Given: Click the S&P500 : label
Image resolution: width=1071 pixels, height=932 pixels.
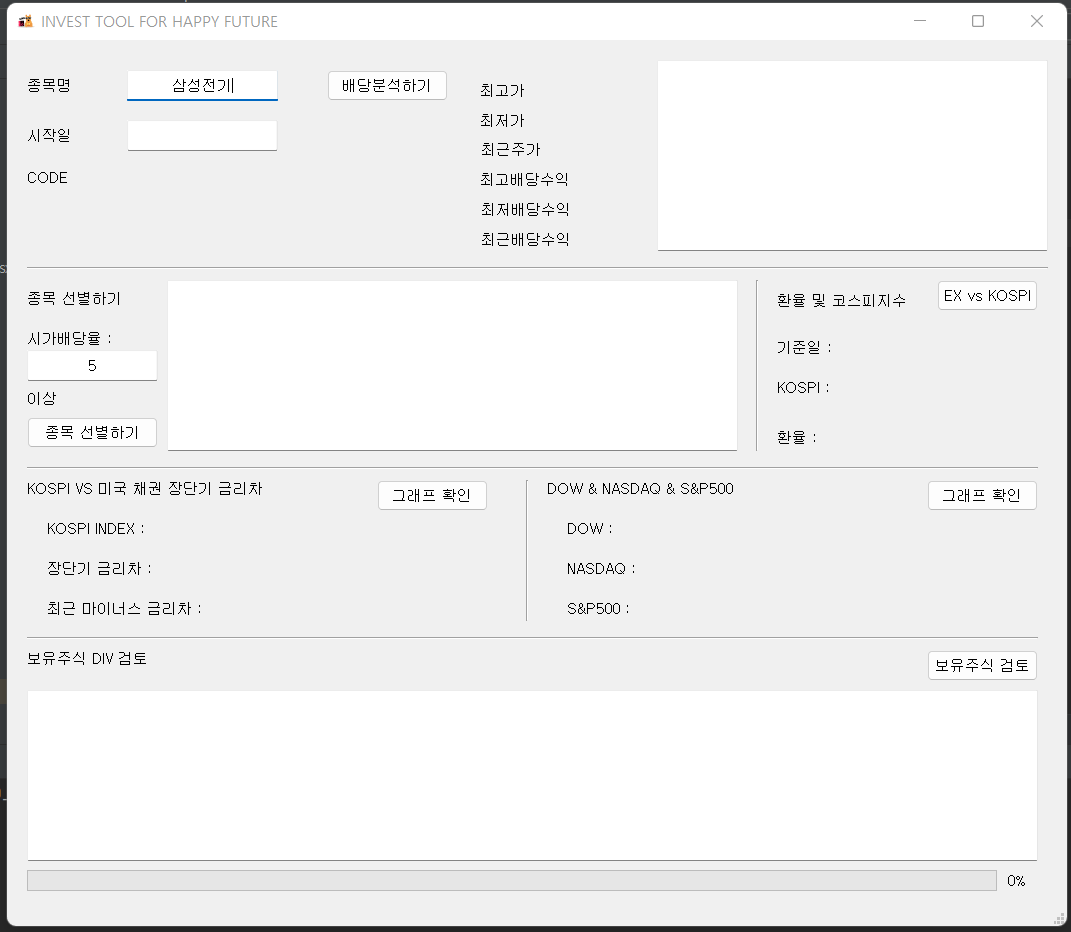Looking at the screenshot, I should tap(598, 608).
